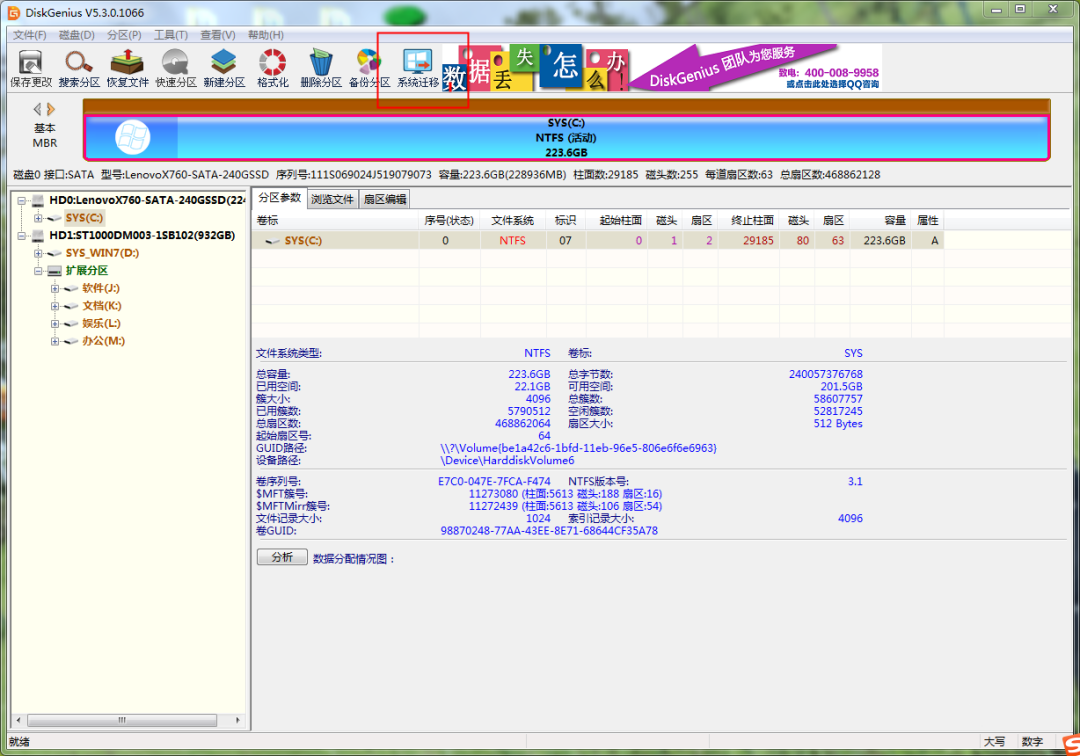
Task: Click the 新建分区 (New partition) icon
Action: (x=224, y=66)
